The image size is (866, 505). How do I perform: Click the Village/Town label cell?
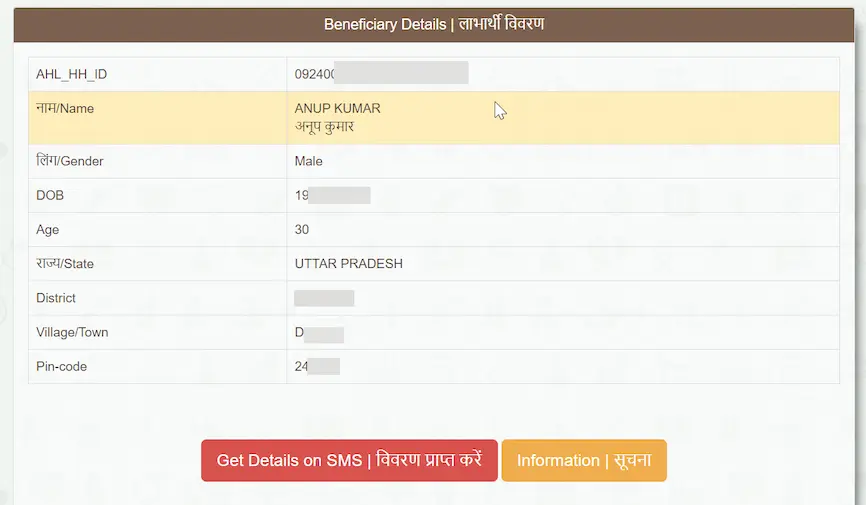click(157, 333)
